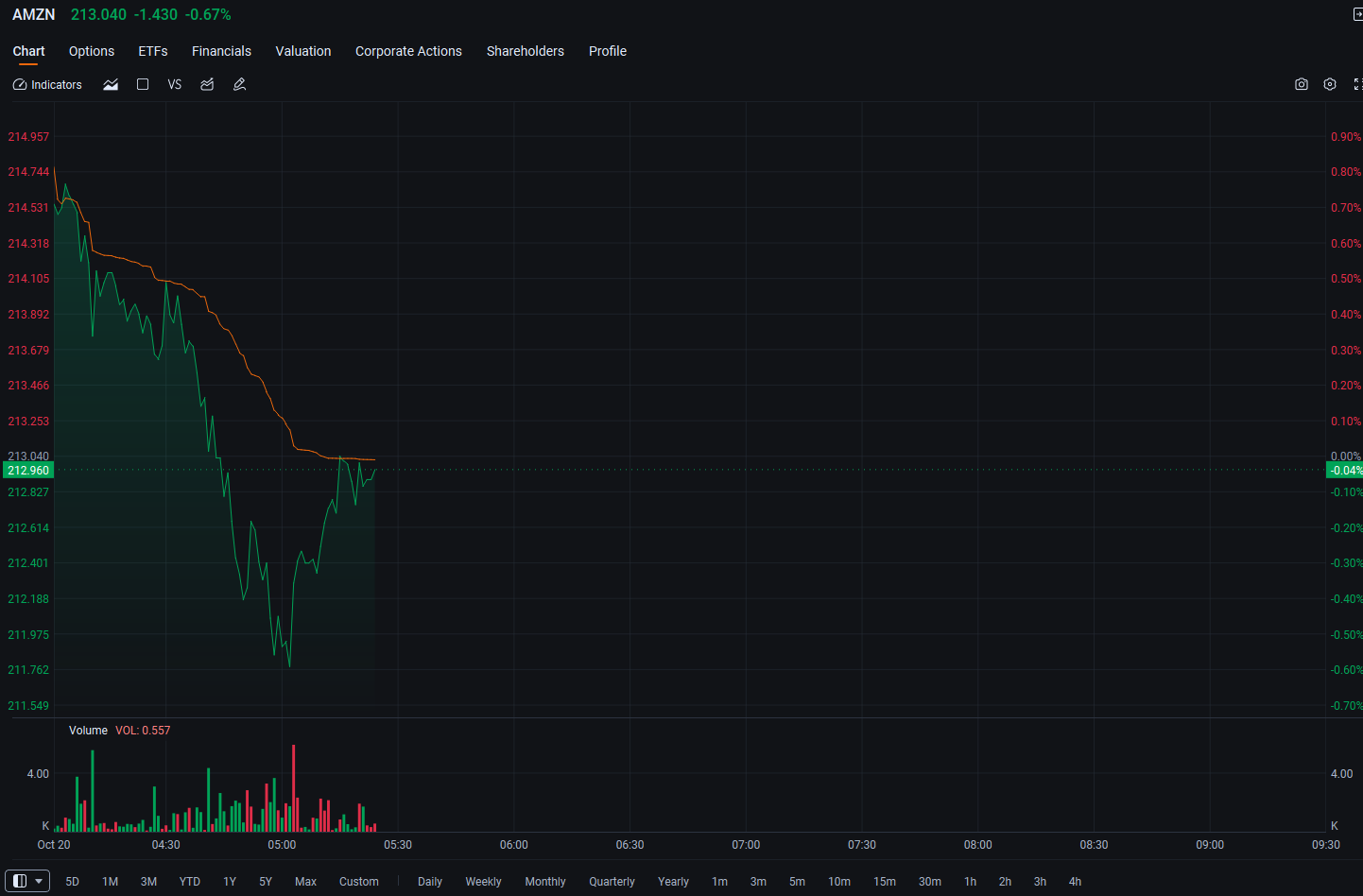This screenshot has height=896, width=1363.
Task: Click the pop-out arrow icon at top right
Action: pos(1357,14)
